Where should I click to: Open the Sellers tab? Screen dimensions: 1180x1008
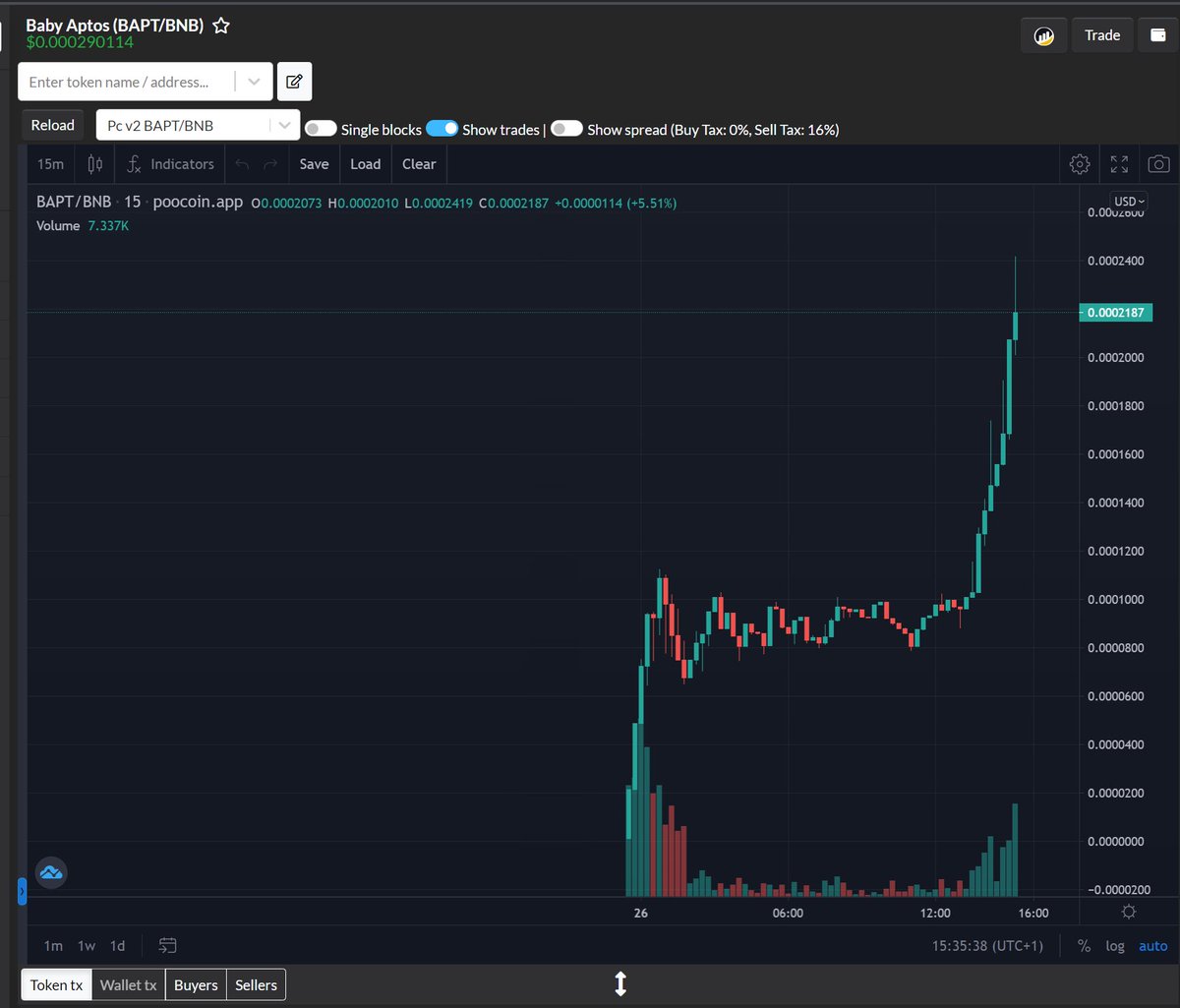tap(256, 984)
